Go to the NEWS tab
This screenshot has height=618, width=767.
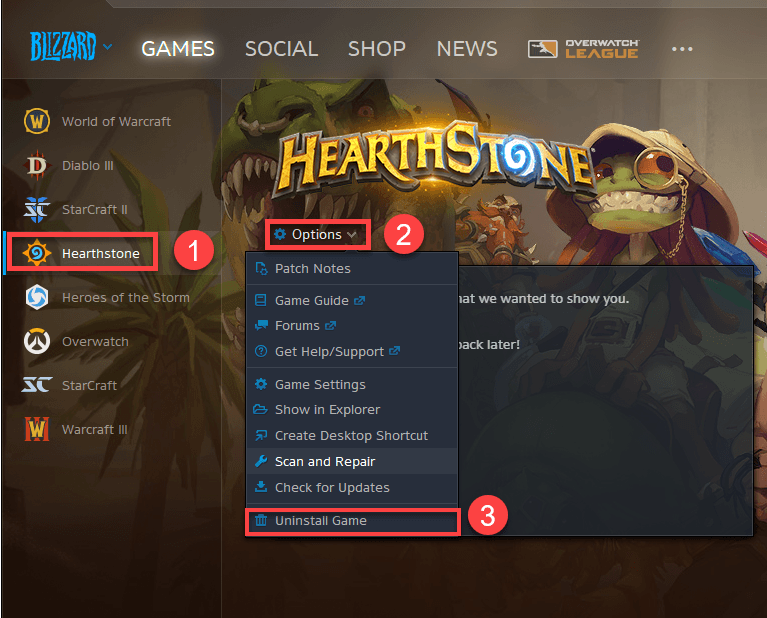coord(467,49)
